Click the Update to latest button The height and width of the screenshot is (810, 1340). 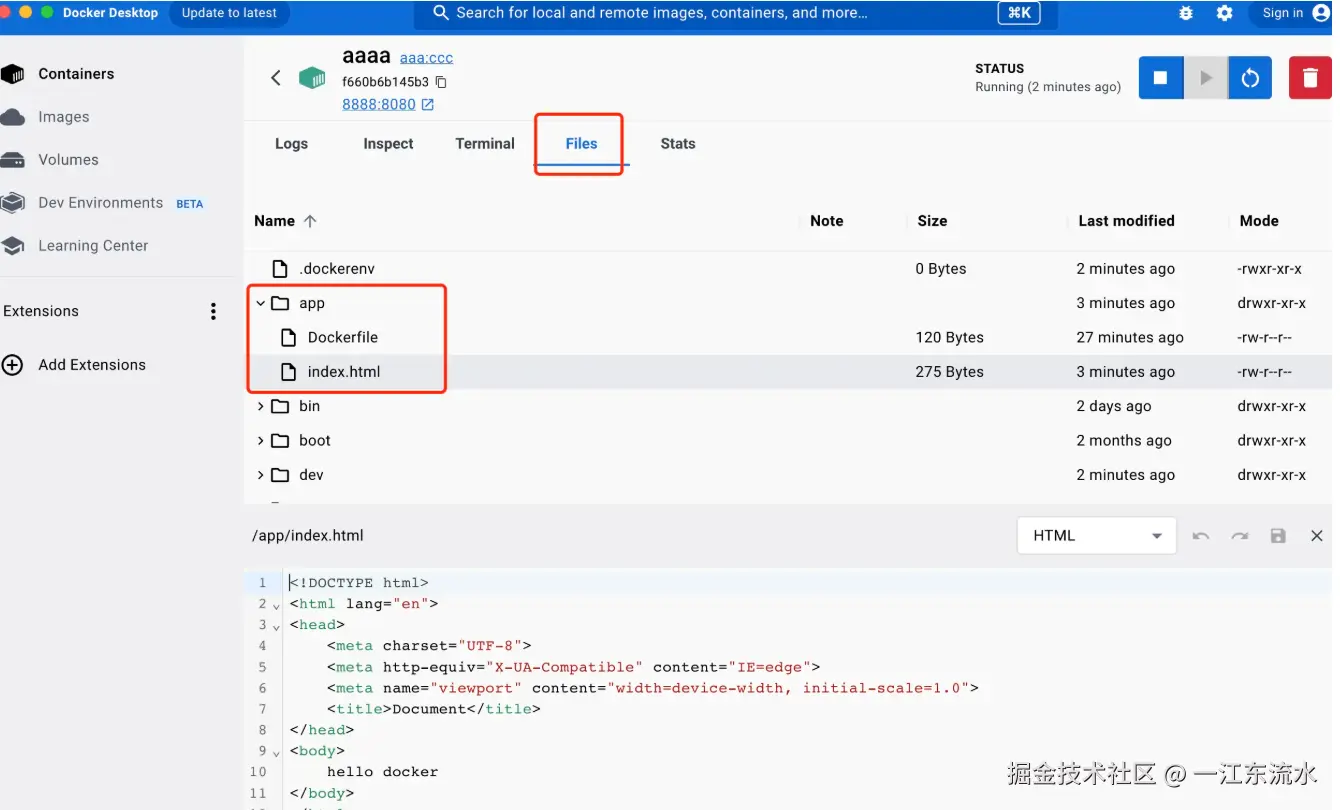(229, 13)
